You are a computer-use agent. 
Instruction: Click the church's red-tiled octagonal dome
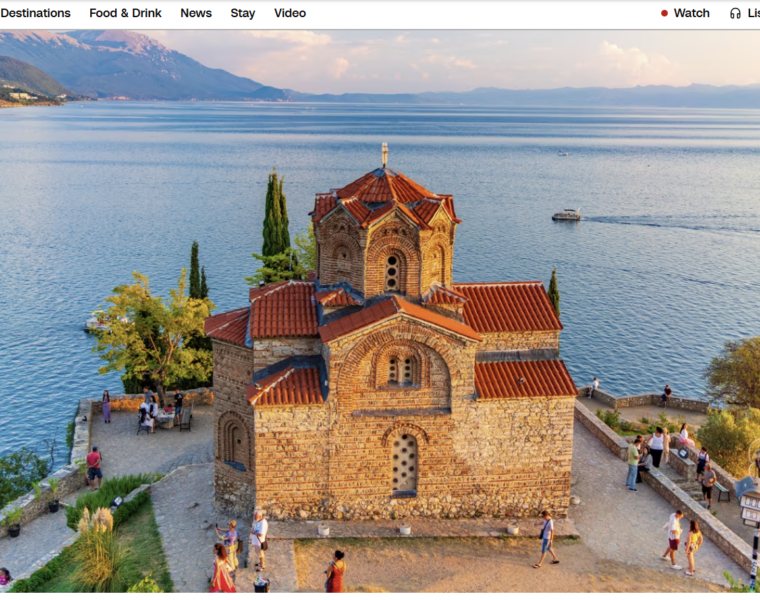pos(385,192)
